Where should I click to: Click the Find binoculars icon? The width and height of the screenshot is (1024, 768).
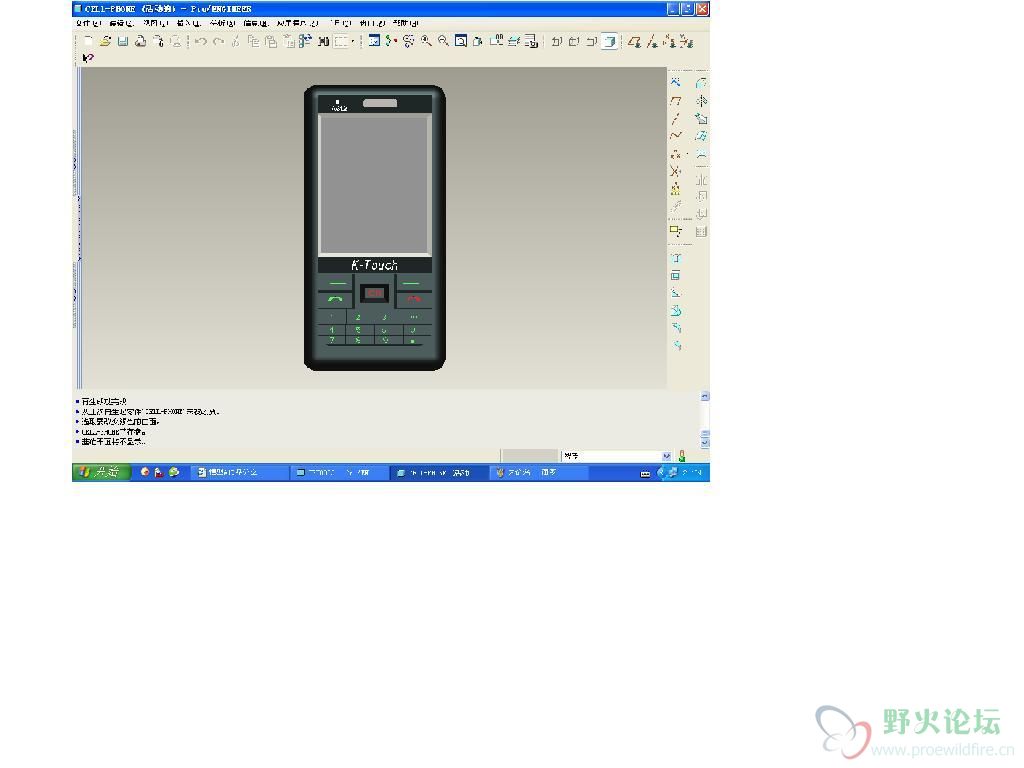(323, 41)
